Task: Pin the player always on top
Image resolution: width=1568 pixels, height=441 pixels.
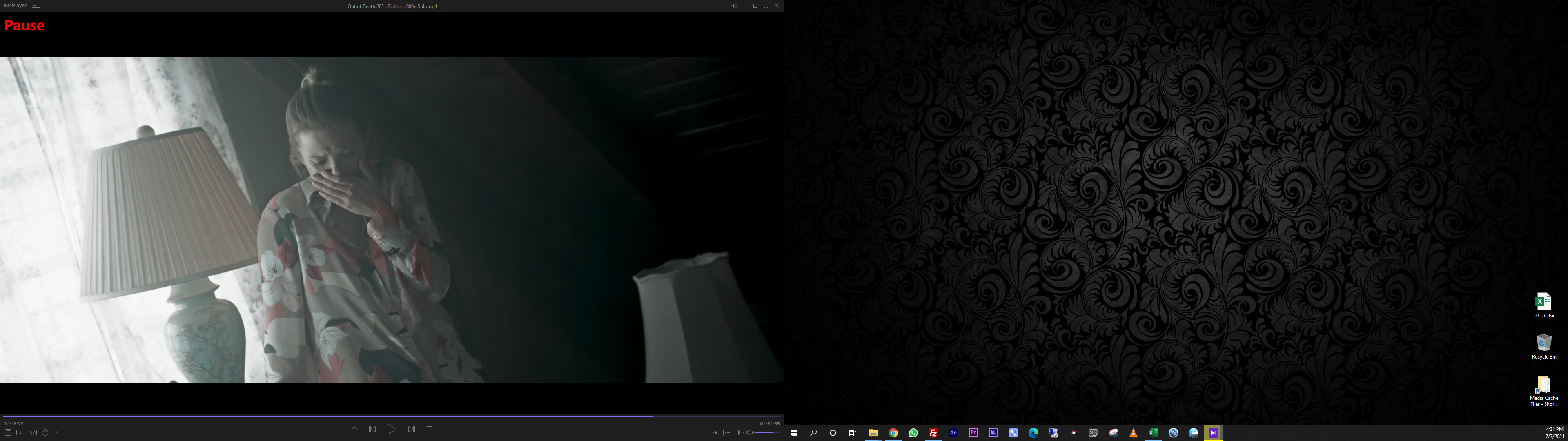Action: [734, 5]
